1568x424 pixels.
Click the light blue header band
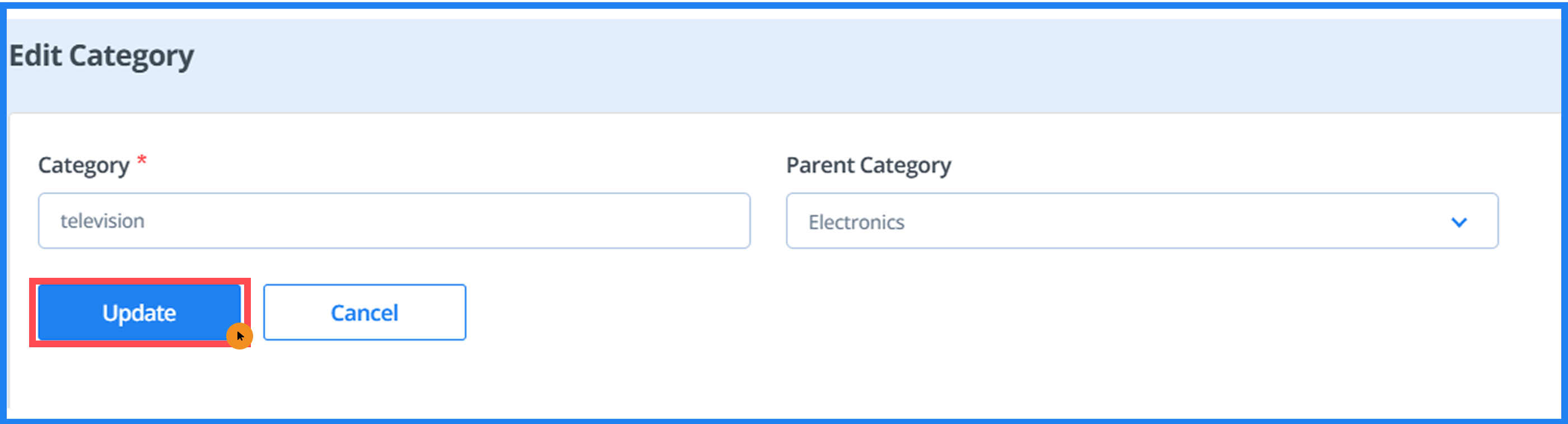pyautogui.click(x=791, y=61)
